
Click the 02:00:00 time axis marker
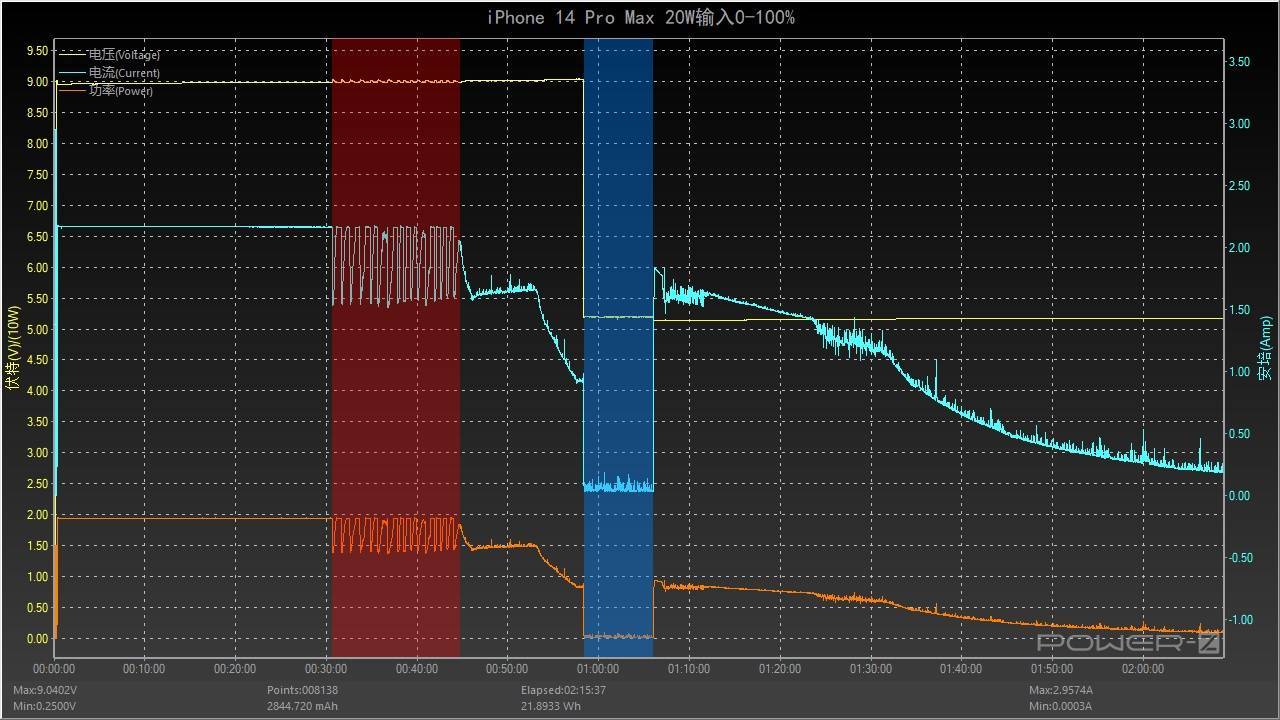tap(1142, 669)
